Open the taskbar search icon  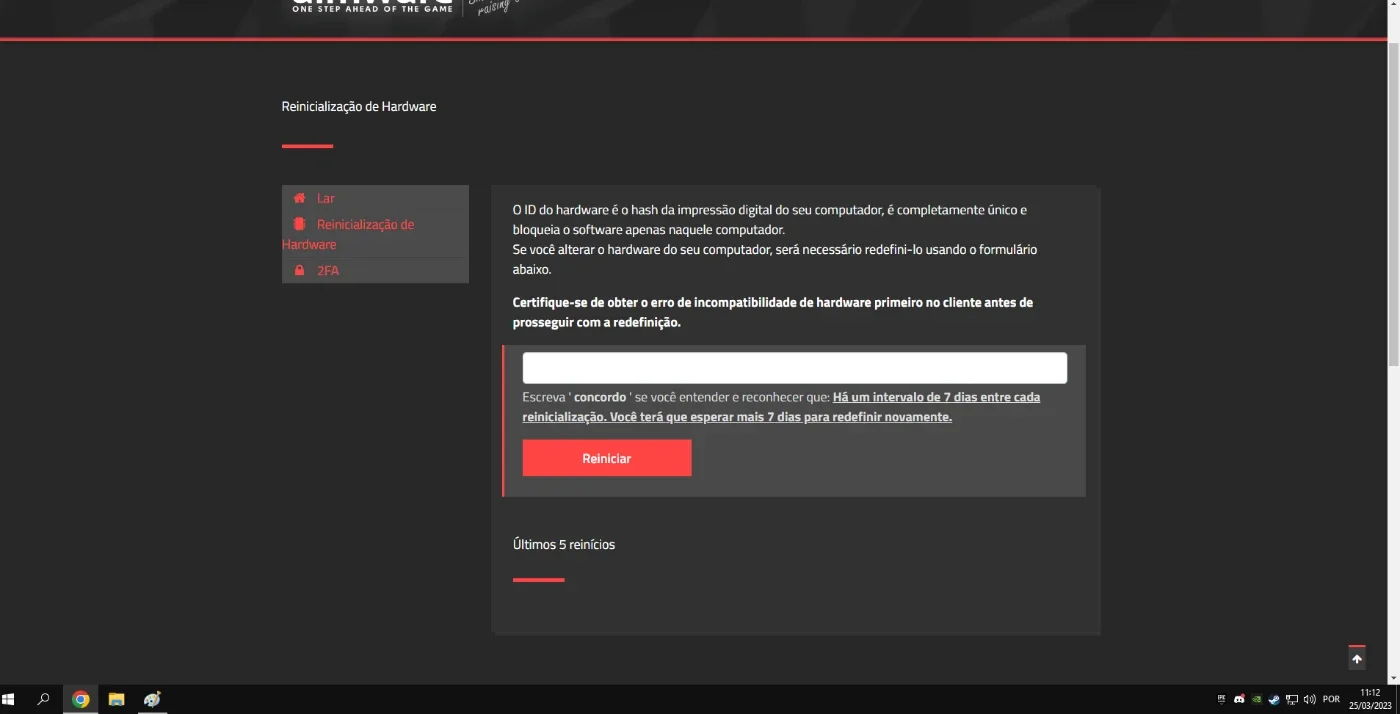coord(43,700)
